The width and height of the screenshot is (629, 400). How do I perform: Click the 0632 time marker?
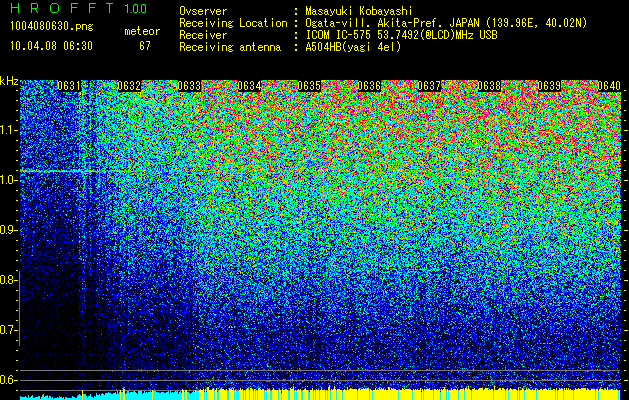(129, 86)
